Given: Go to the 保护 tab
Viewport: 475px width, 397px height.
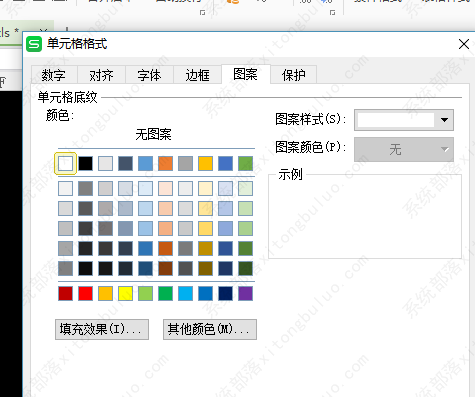Looking at the screenshot, I should point(294,75).
